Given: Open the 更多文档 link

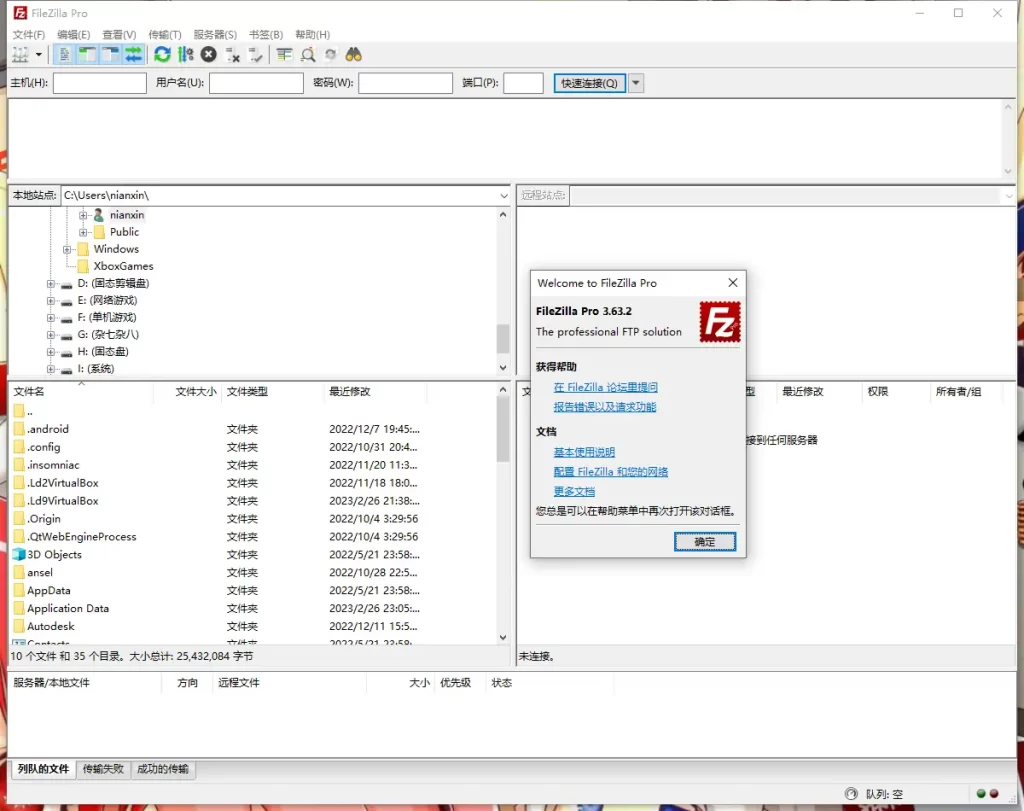Looking at the screenshot, I should [x=574, y=491].
